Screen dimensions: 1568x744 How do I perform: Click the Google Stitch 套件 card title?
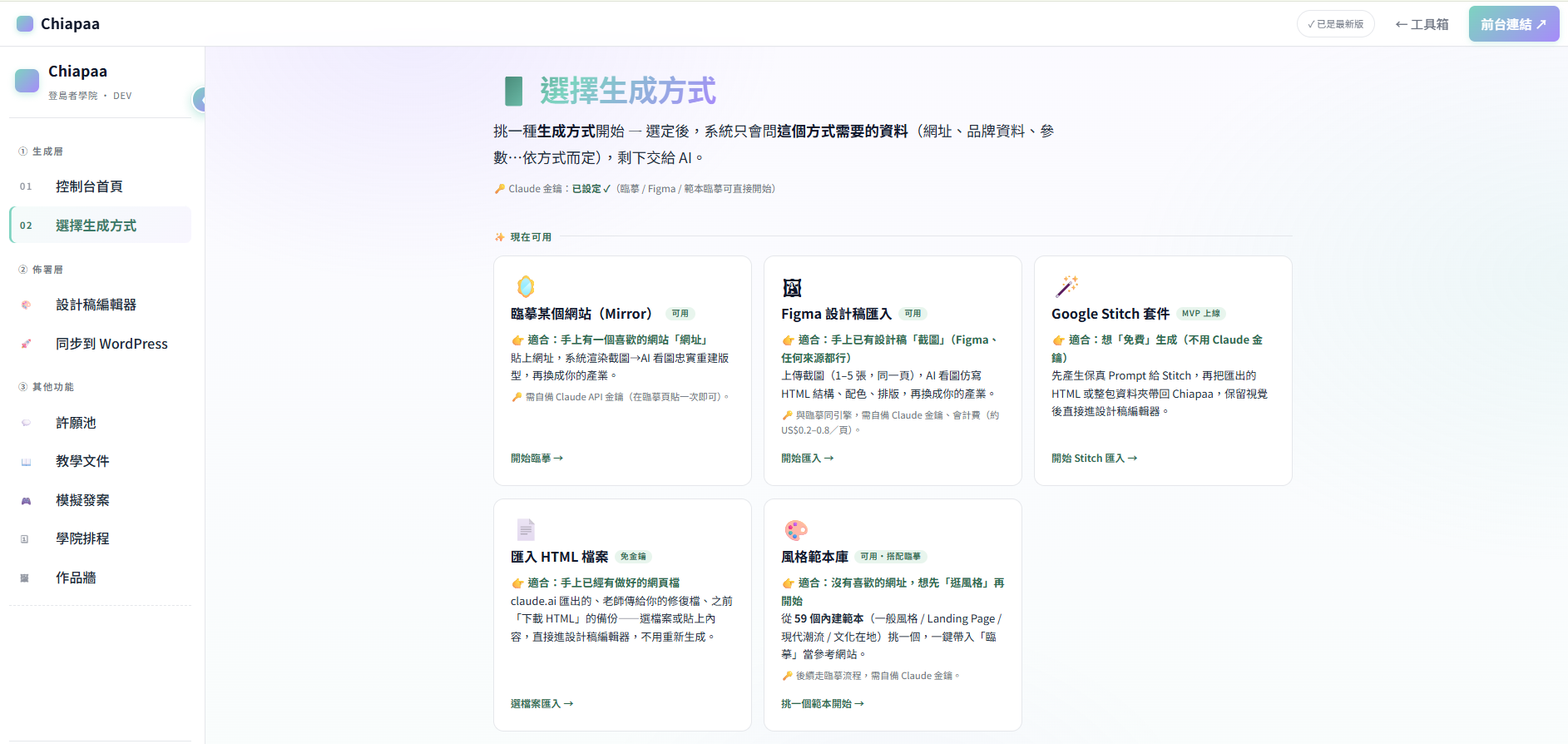[1110, 314]
